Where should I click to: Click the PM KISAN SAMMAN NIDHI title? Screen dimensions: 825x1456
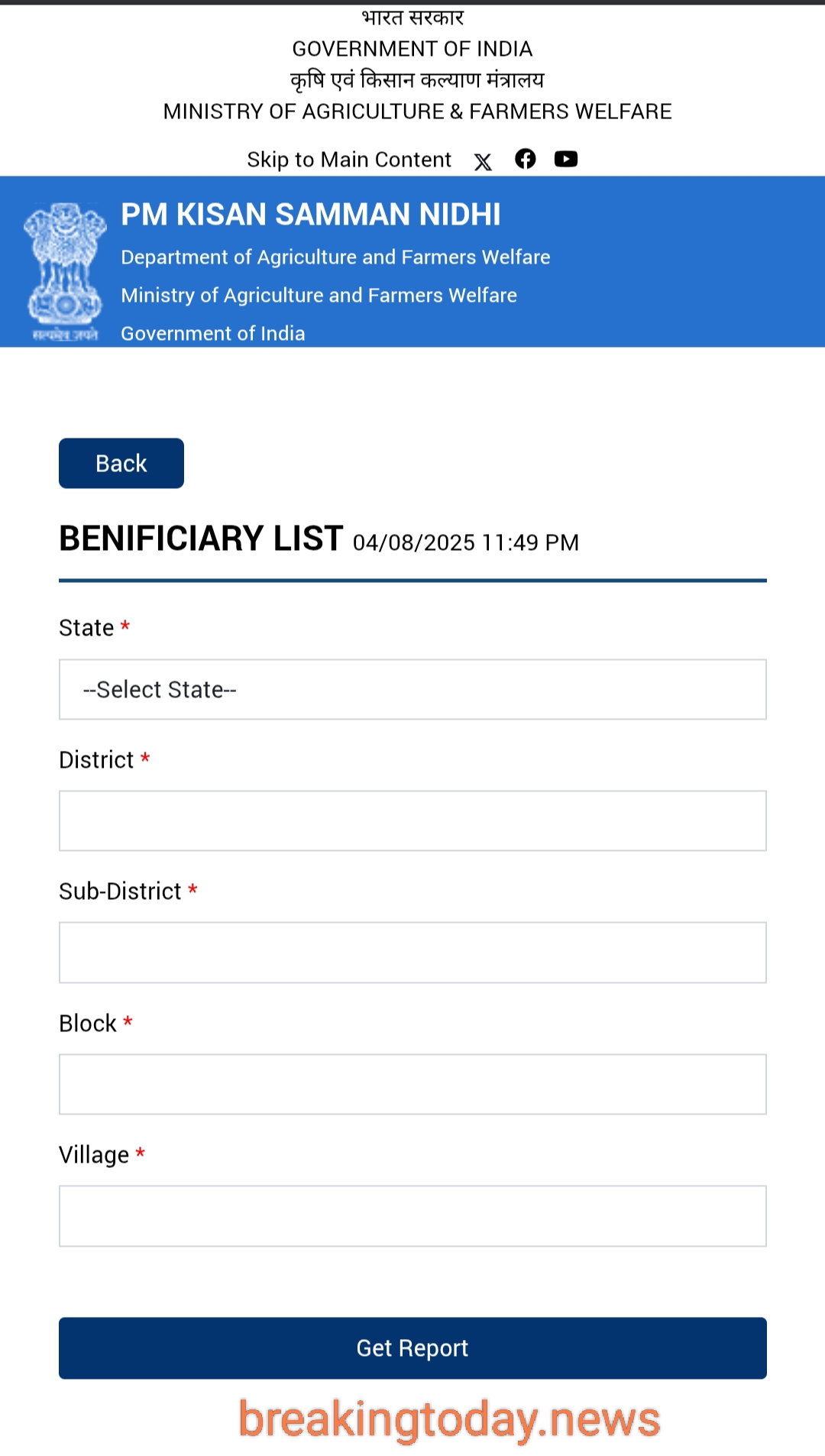311,215
